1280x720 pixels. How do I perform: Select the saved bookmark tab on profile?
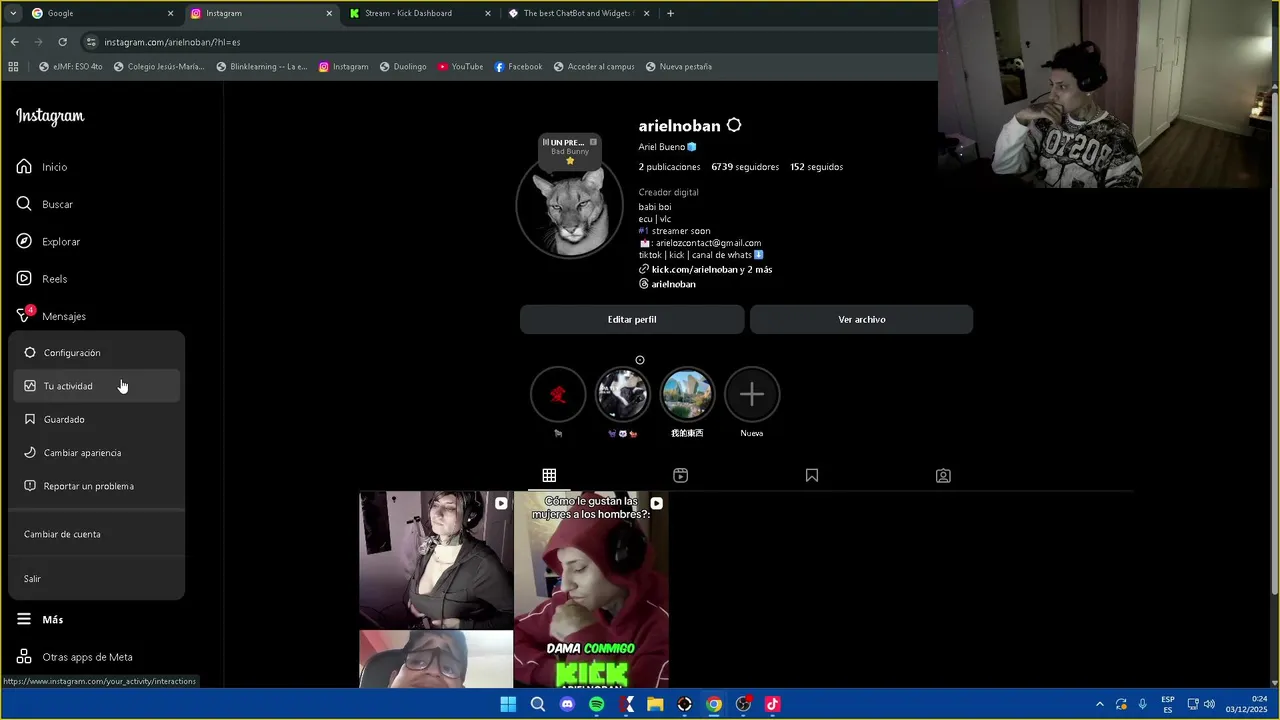(812, 475)
